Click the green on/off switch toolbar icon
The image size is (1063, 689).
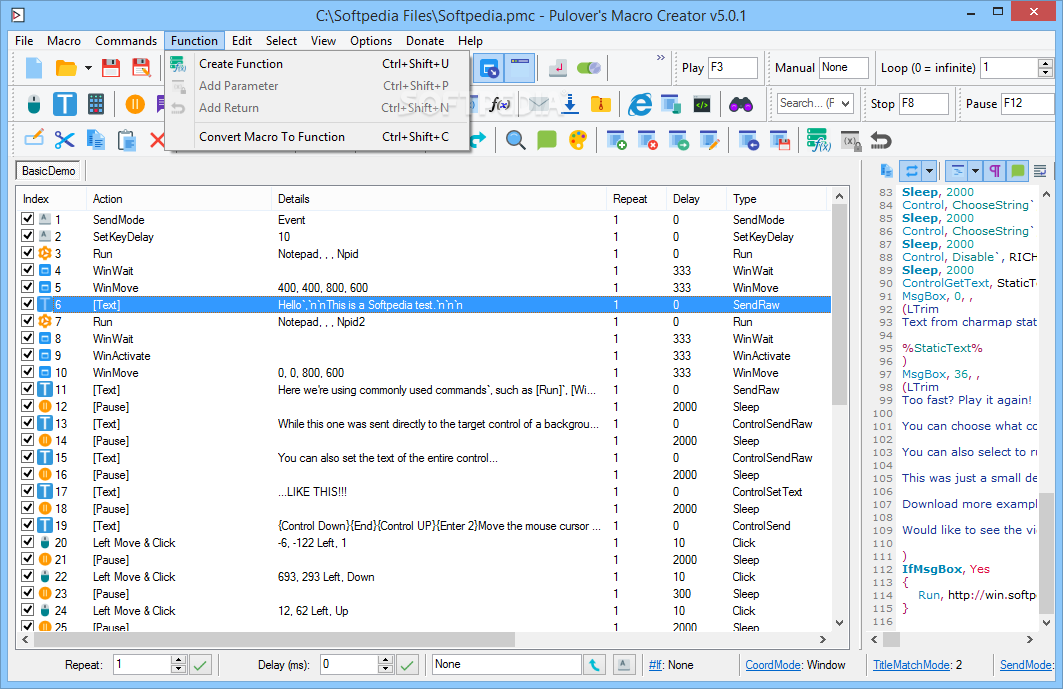588,68
